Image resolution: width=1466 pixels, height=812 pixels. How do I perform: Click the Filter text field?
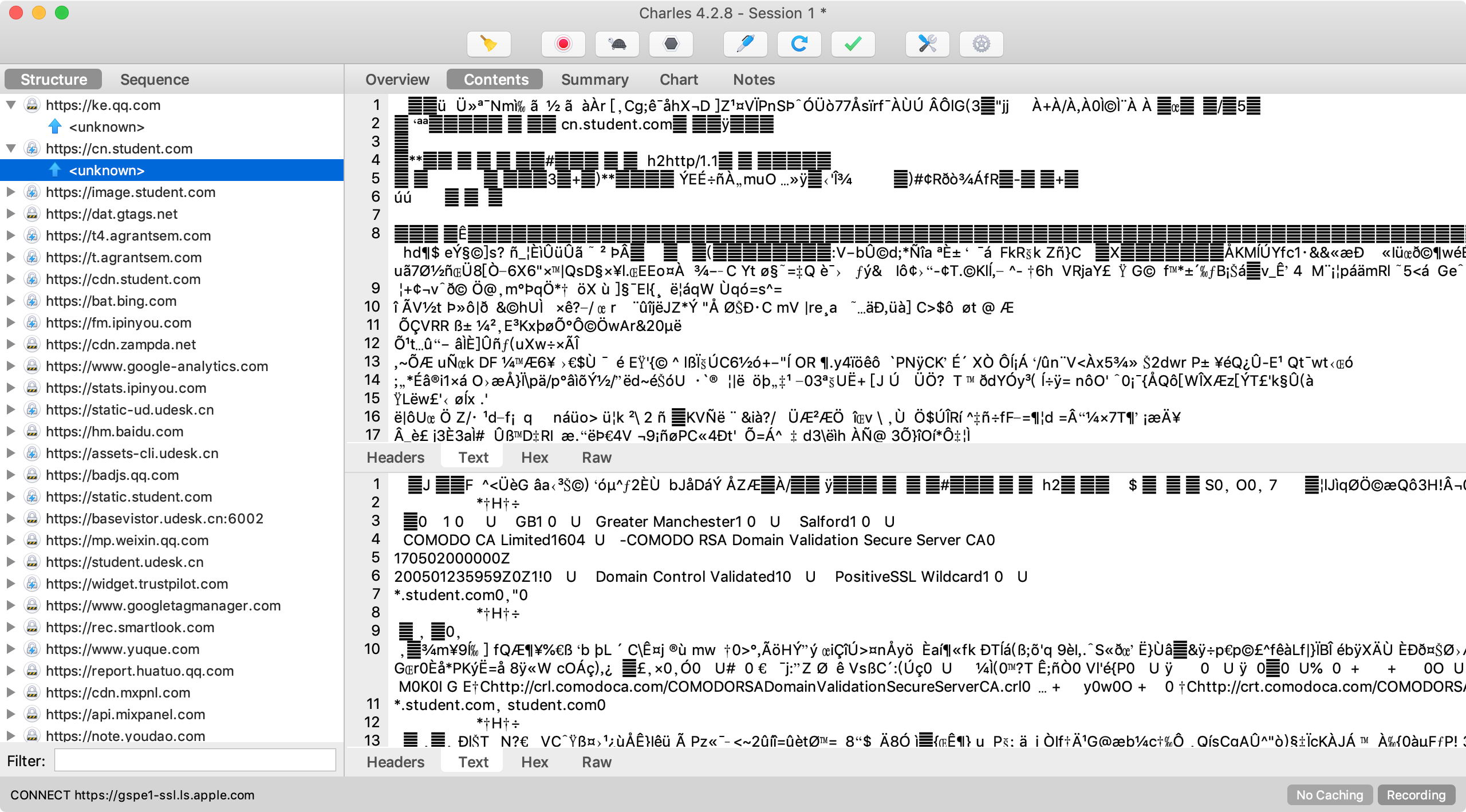tap(195, 760)
